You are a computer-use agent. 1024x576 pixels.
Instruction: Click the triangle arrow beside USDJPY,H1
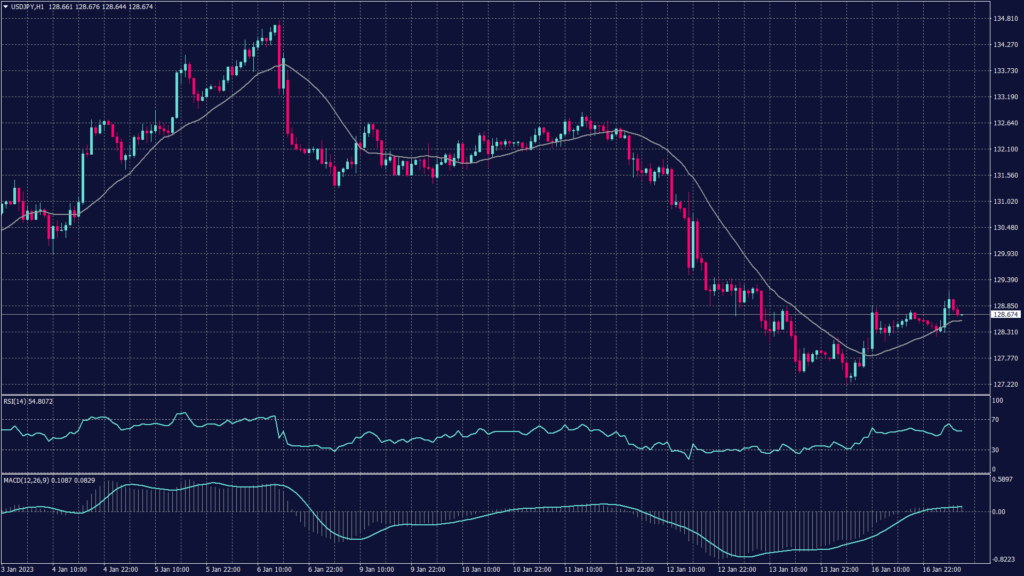pyautogui.click(x=6, y=8)
